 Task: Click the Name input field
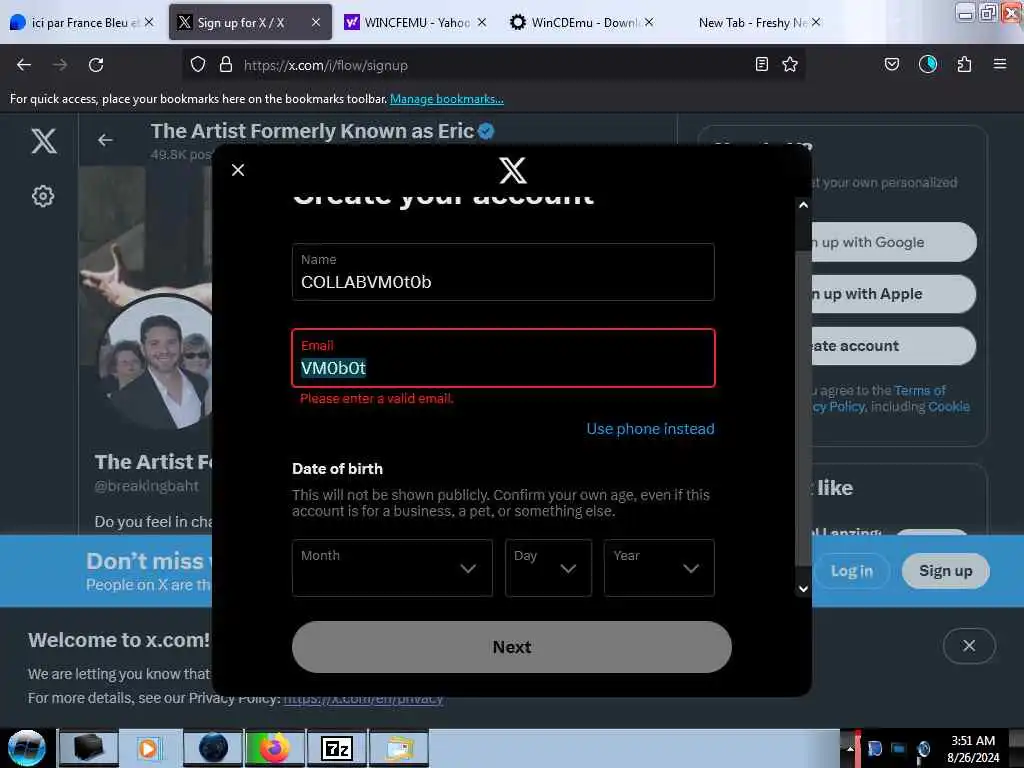coord(503,272)
